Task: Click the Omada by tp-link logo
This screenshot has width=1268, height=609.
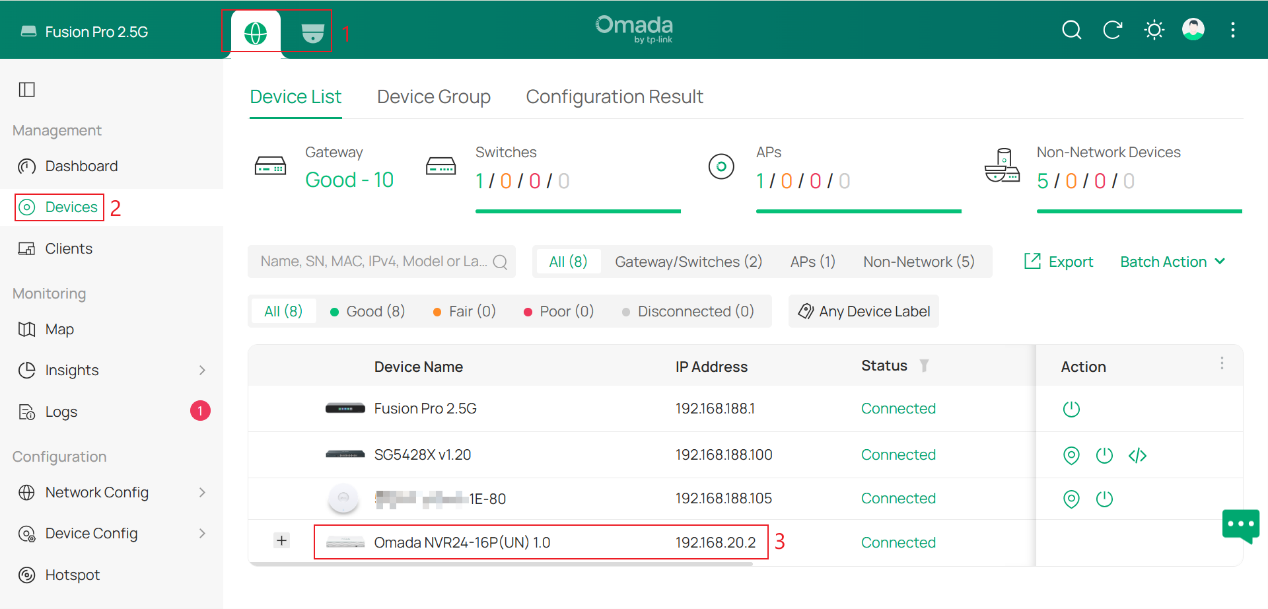Action: click(634, 29)
